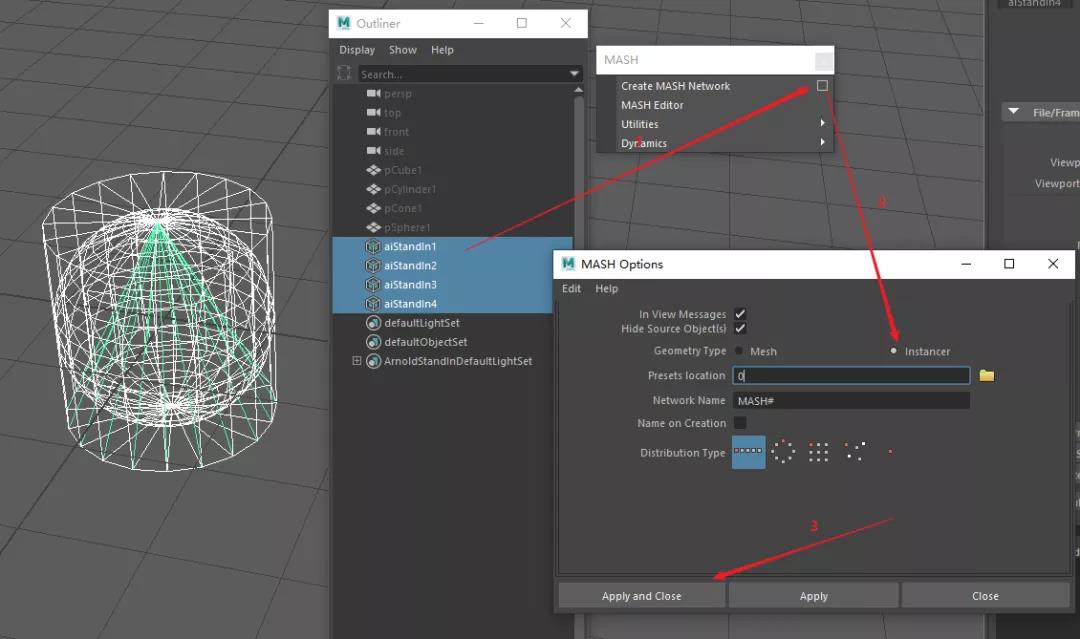The image size is (1080, 639).
Task: Toggle the In View Messages checkbox
Action: tap(740, 314)
